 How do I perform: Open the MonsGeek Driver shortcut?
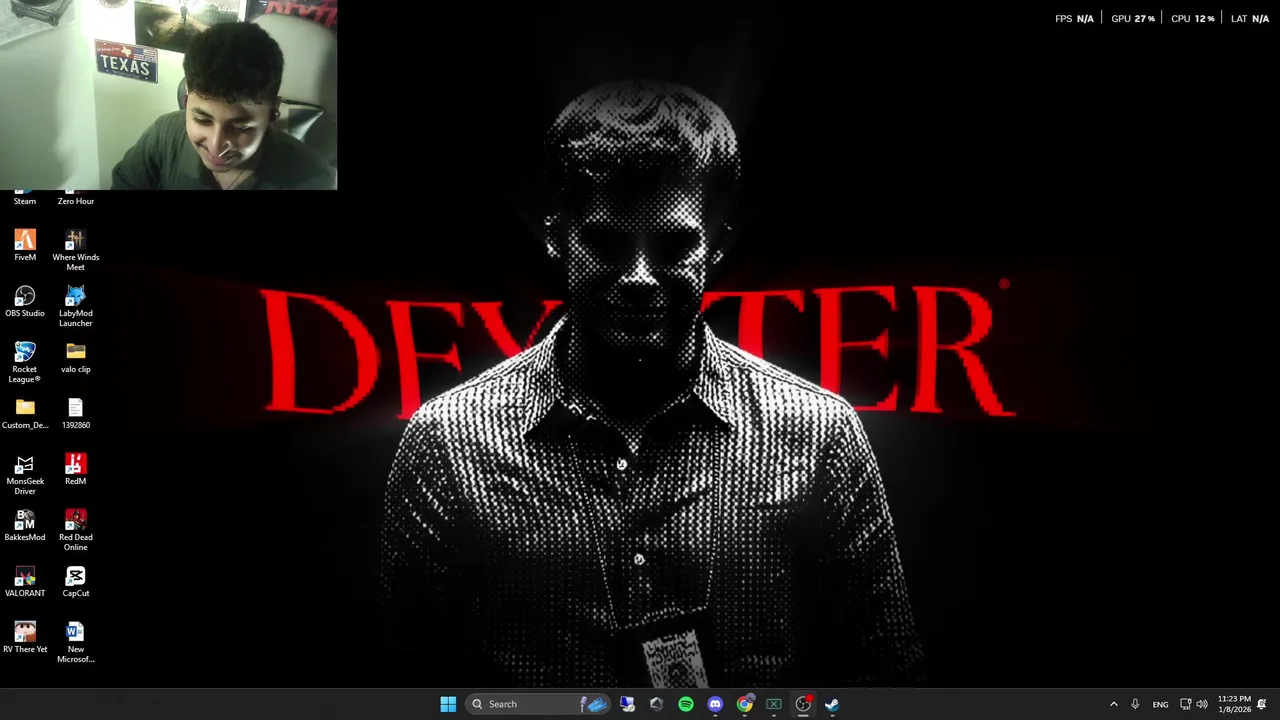pos(25,474)
